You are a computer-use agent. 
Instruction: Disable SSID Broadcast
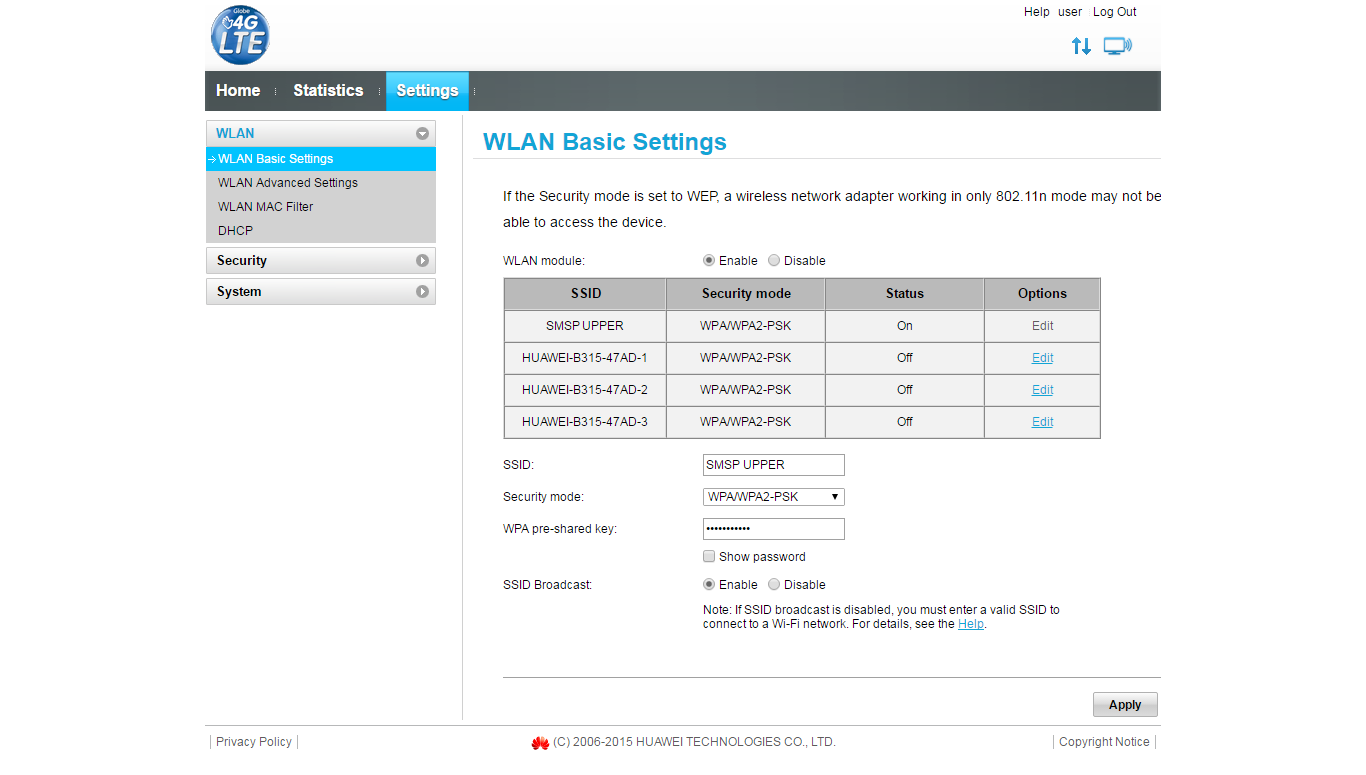pyautogui.click(x=773, y=584)
